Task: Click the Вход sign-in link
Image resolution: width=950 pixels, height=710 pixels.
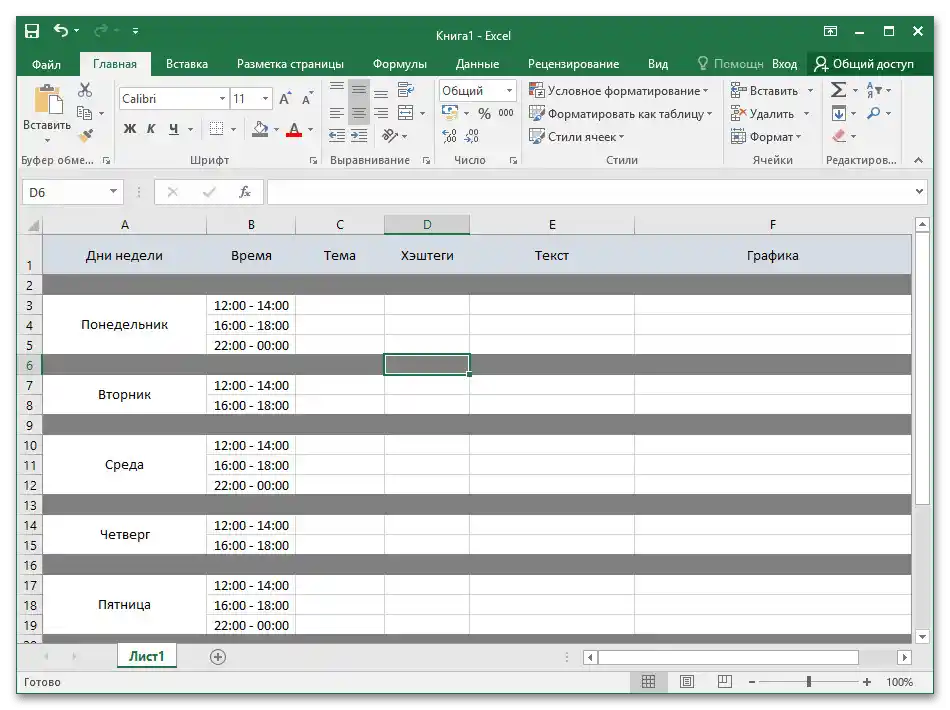Action: 784,64
